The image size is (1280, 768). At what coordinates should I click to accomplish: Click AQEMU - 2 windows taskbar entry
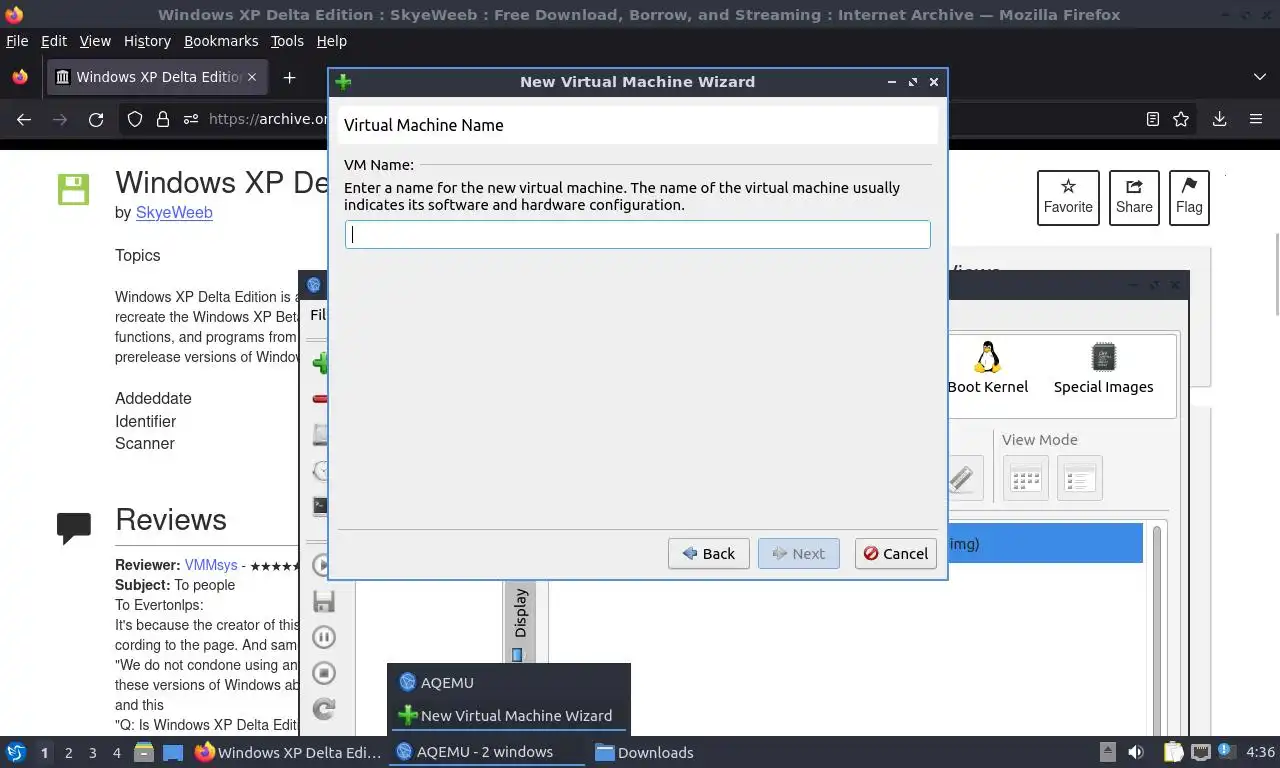484,752
